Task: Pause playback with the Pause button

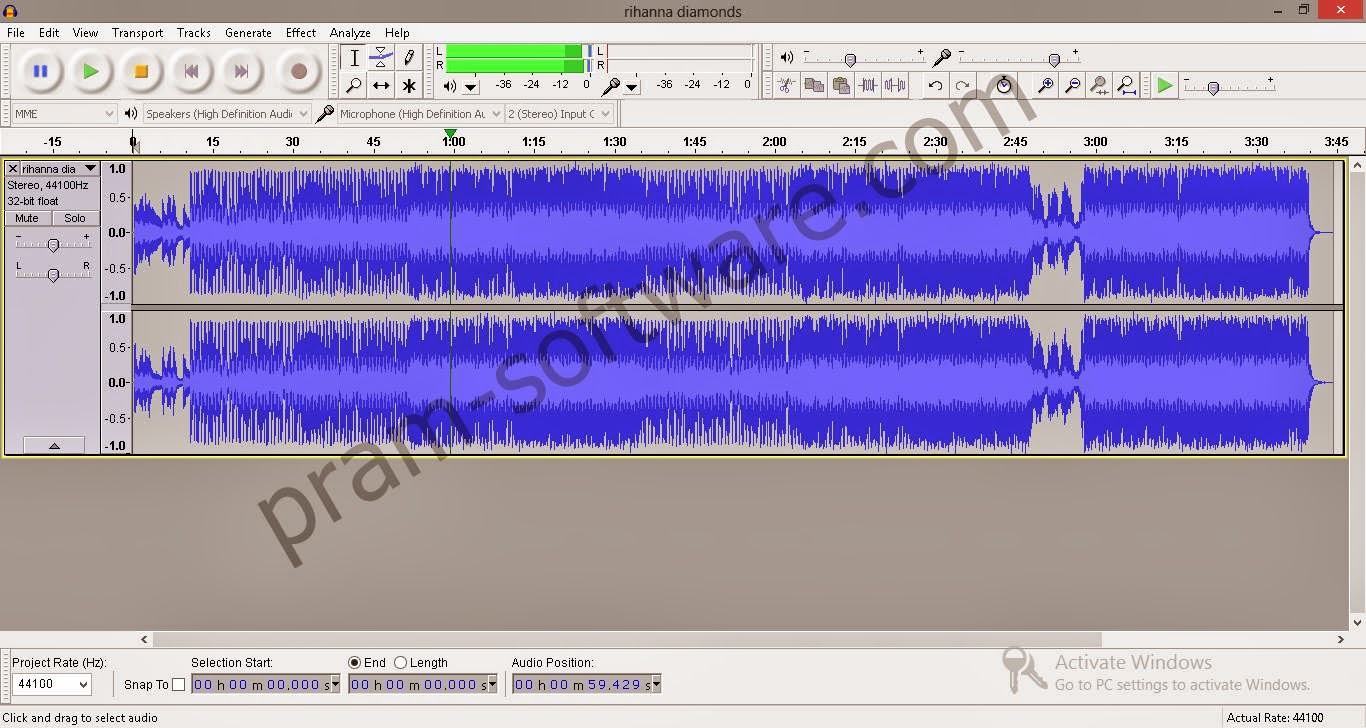Action: click(41, 71)
